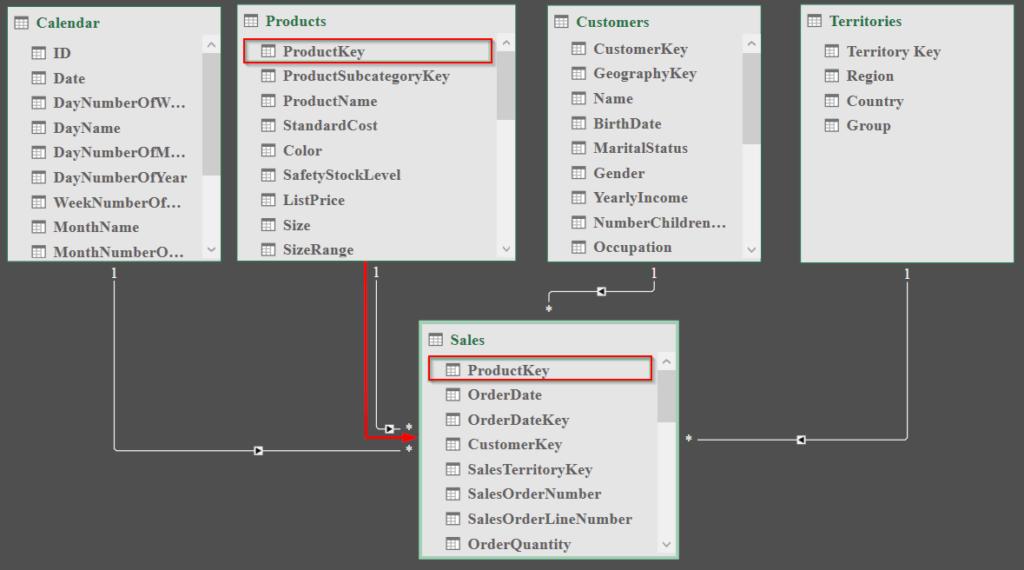Click the Calendar table scrollbar thumb

(211, 114)
